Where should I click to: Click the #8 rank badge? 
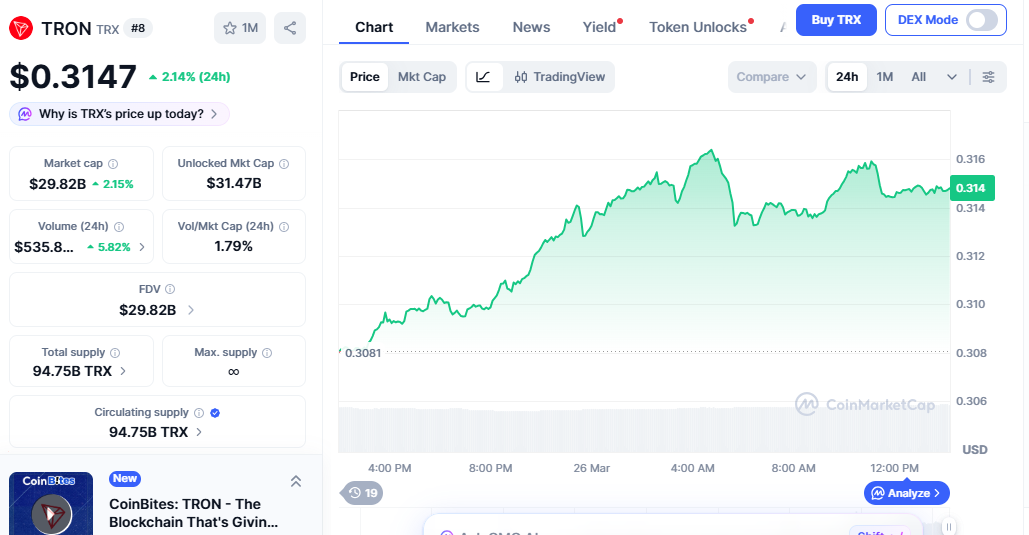click(138, 28)
